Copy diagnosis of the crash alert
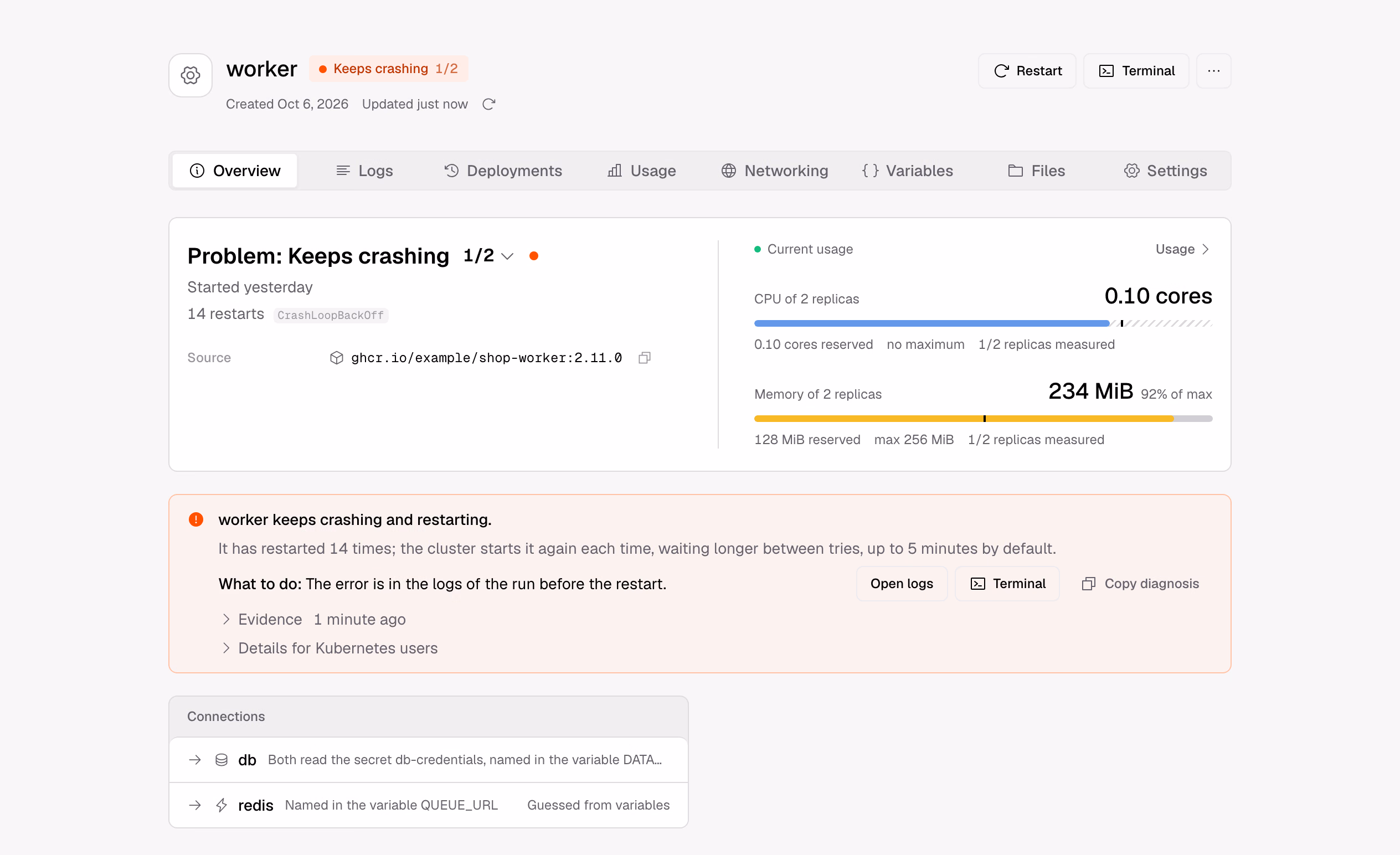This screenshot has width=1400, height=855. [1140, 584]
